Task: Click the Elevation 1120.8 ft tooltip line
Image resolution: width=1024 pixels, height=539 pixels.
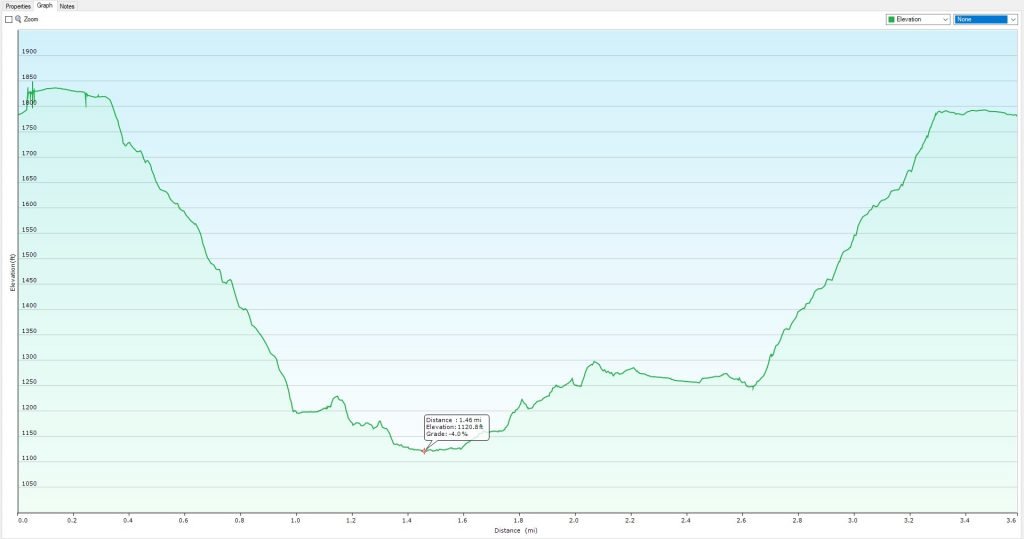Action: tap(455, 427)
